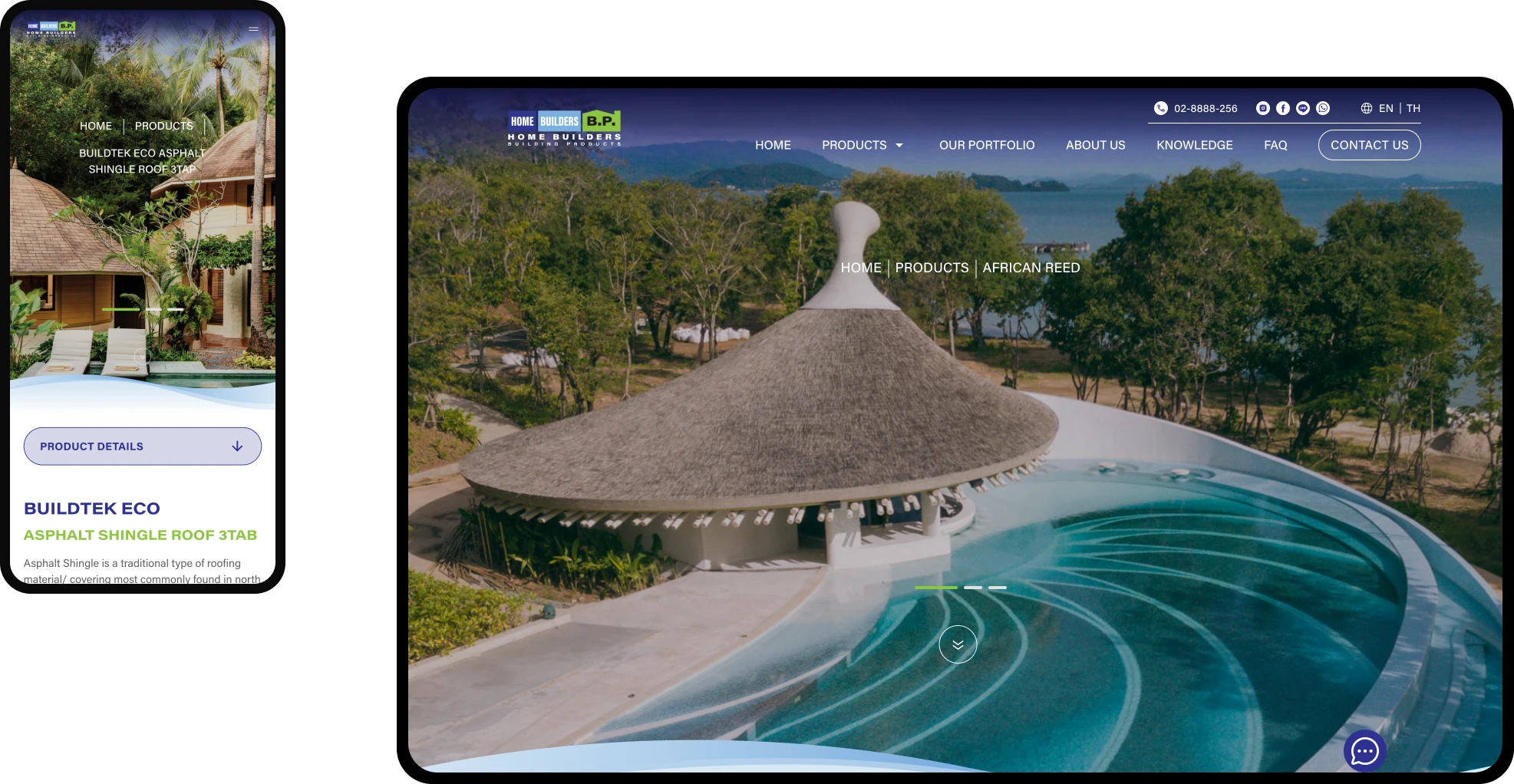Select the third mobile slide indicator
Screen dimensions: 1514x784
click(176, 309)
